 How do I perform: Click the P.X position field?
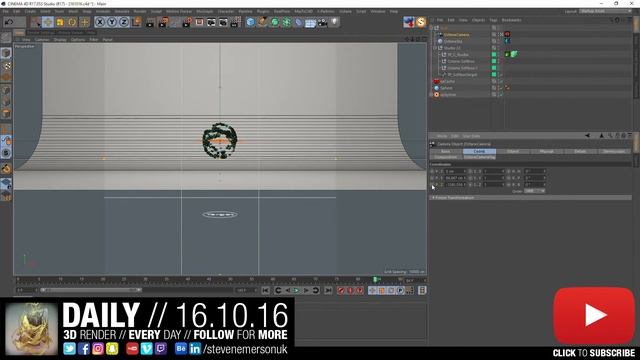click(456, 171)
